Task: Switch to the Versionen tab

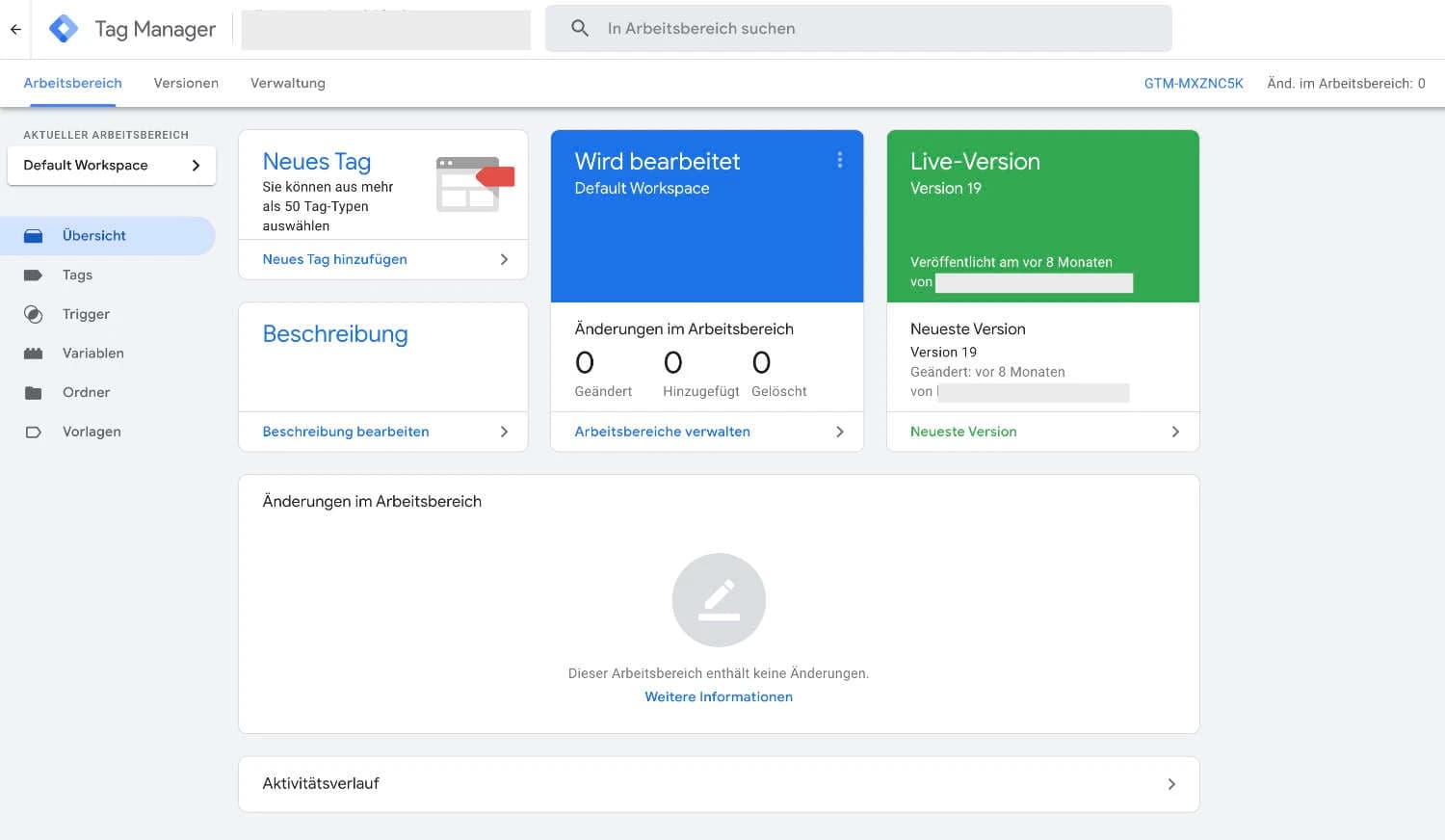Action: [x=186, y=83]
